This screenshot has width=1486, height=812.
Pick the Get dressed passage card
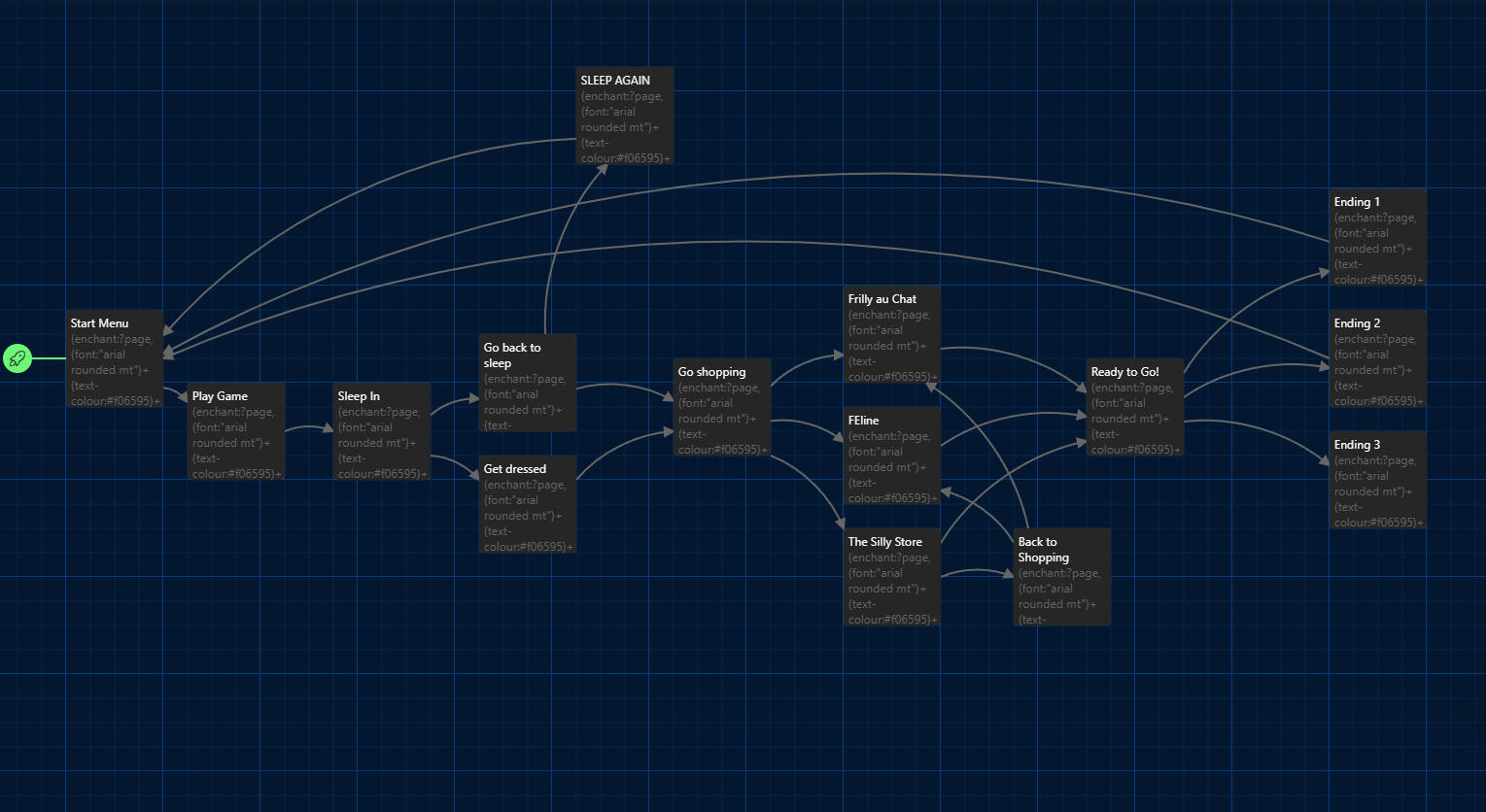tap(528, 504)
